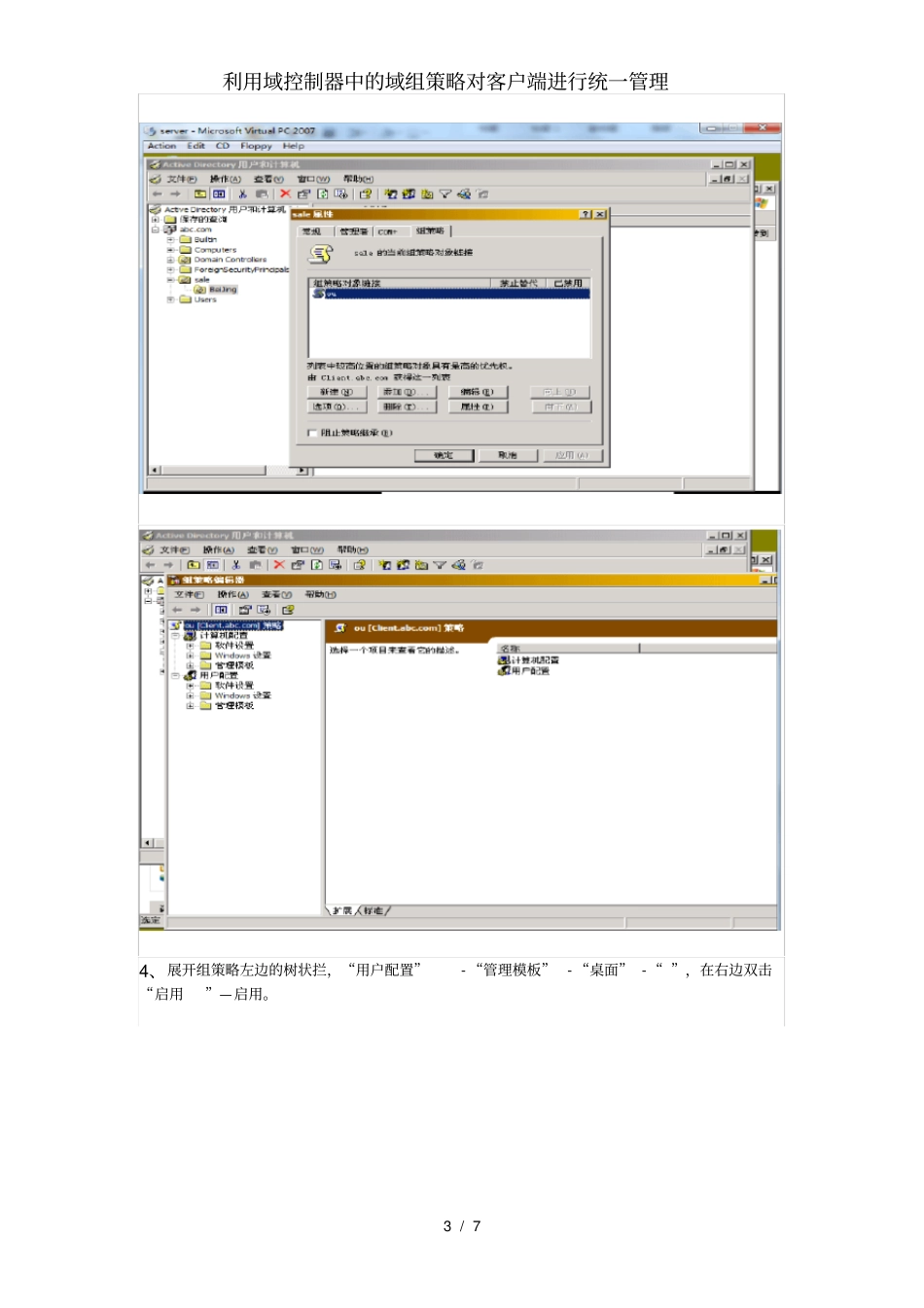Select Windows 设置 under 用户配置

coord(243,696)
